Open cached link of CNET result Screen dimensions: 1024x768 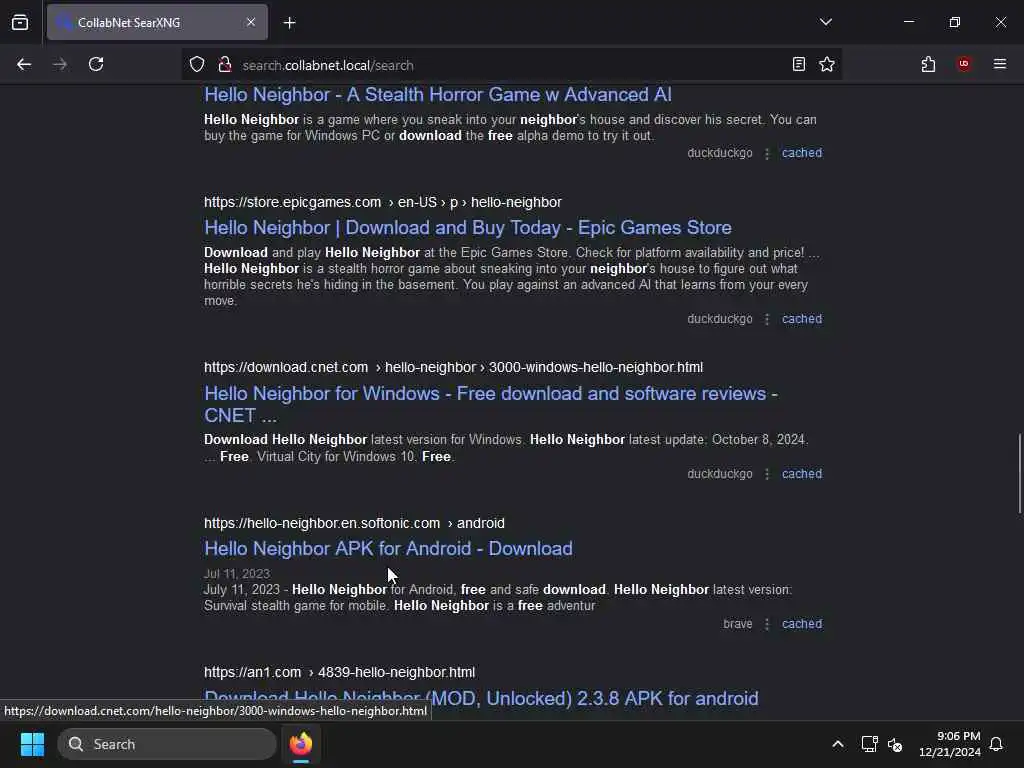pos(802,473)
